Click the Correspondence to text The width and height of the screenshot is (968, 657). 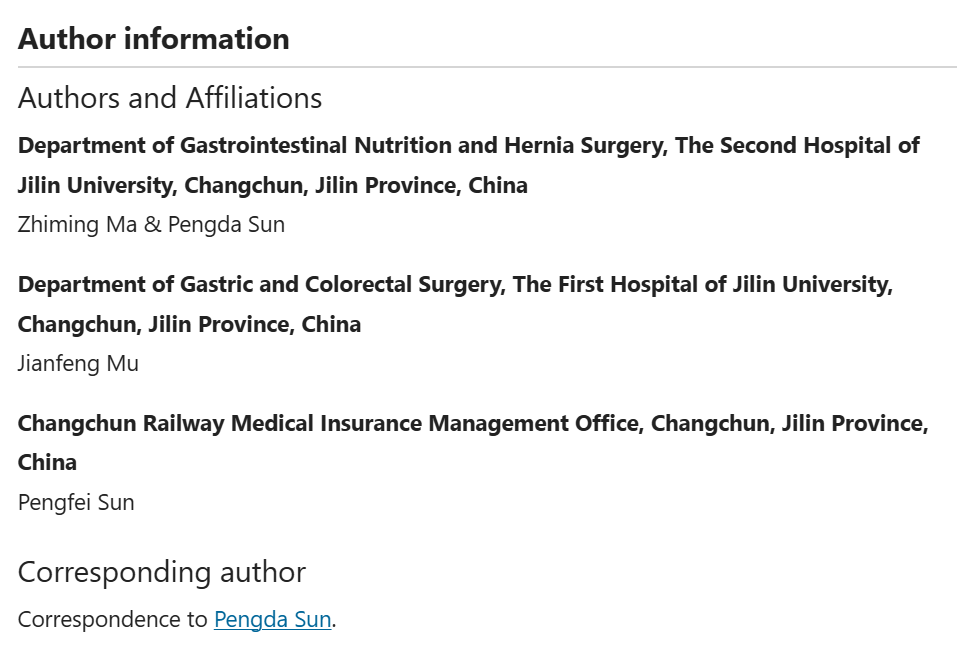click(112, 619)
